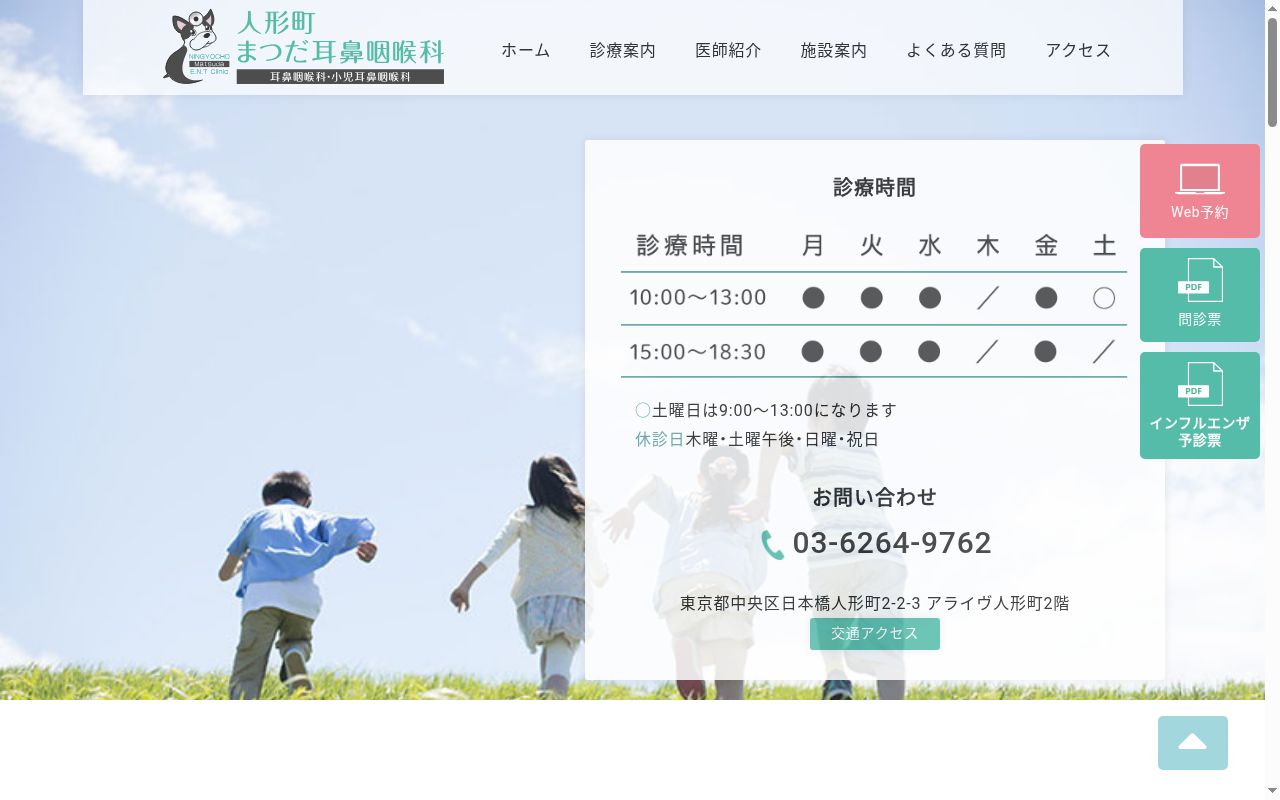Click phone number 03-6264-9762
This screenshot has width=1280, height=800.
pos(892,543)
